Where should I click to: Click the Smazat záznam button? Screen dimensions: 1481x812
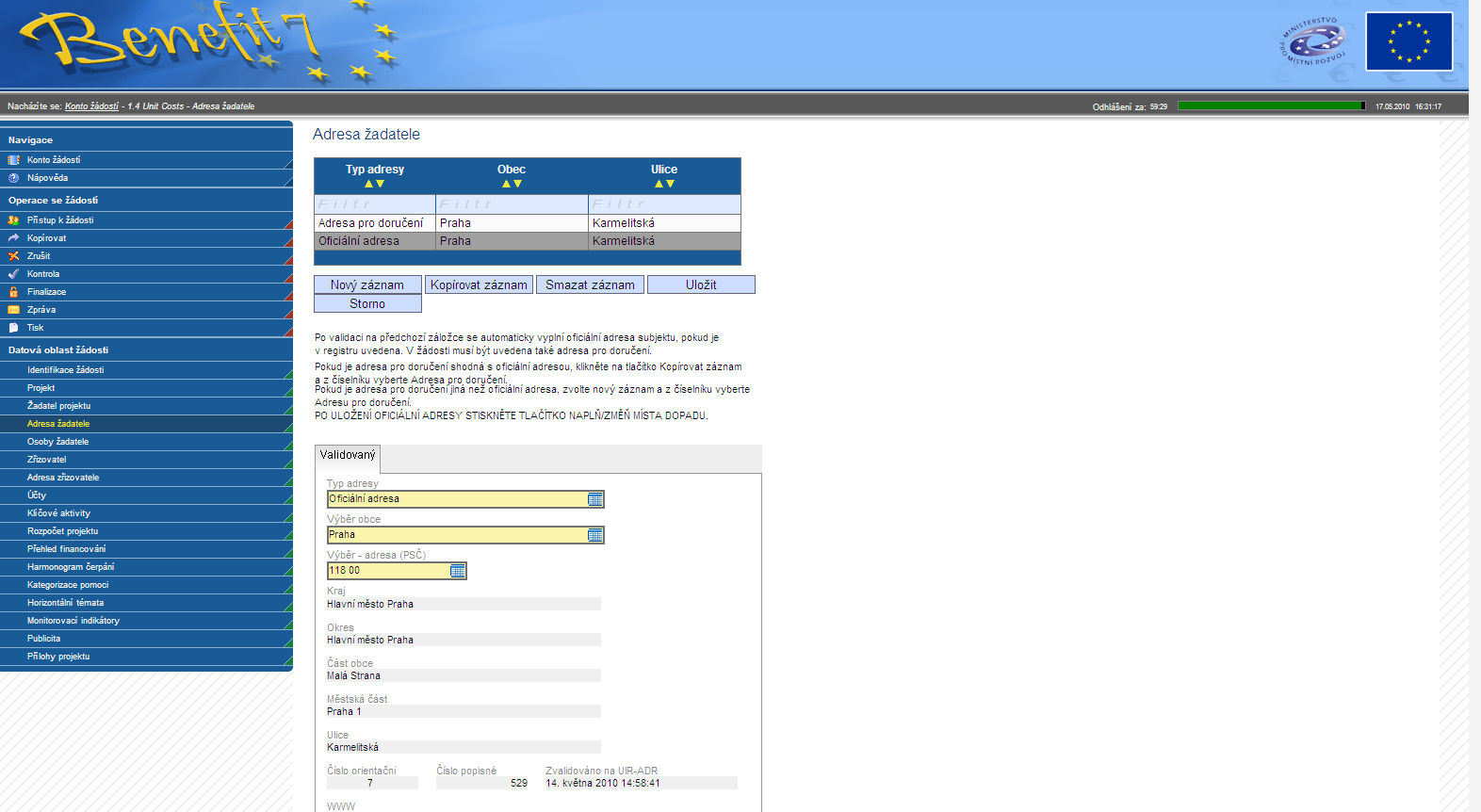590,284
